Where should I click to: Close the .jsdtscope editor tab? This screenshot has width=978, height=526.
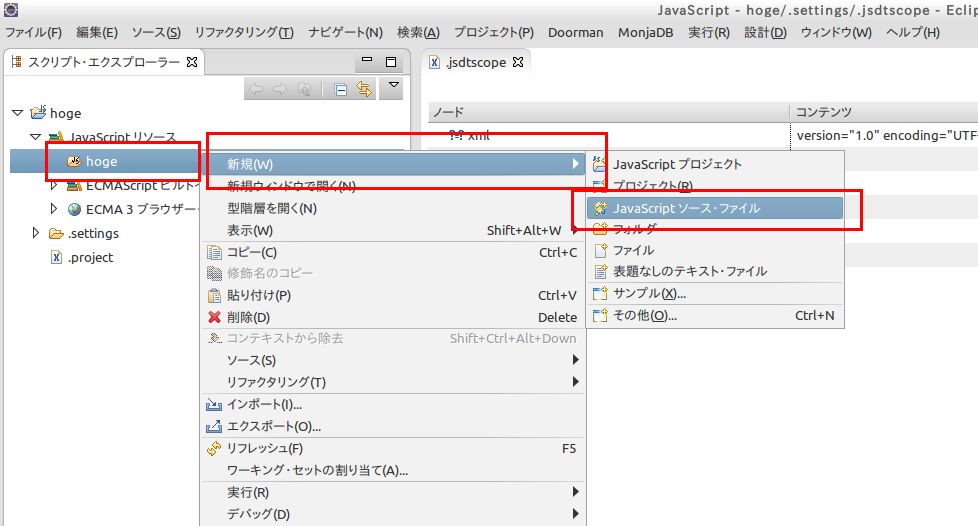518,62
